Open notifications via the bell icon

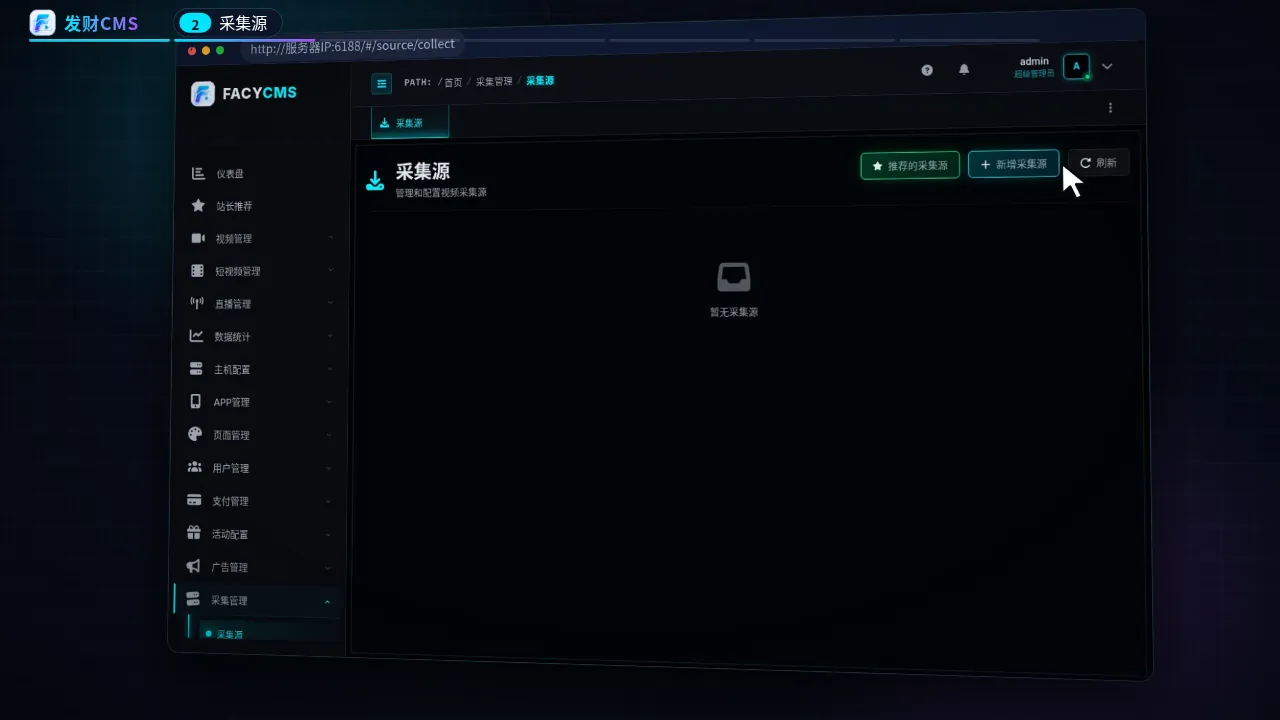964,69
